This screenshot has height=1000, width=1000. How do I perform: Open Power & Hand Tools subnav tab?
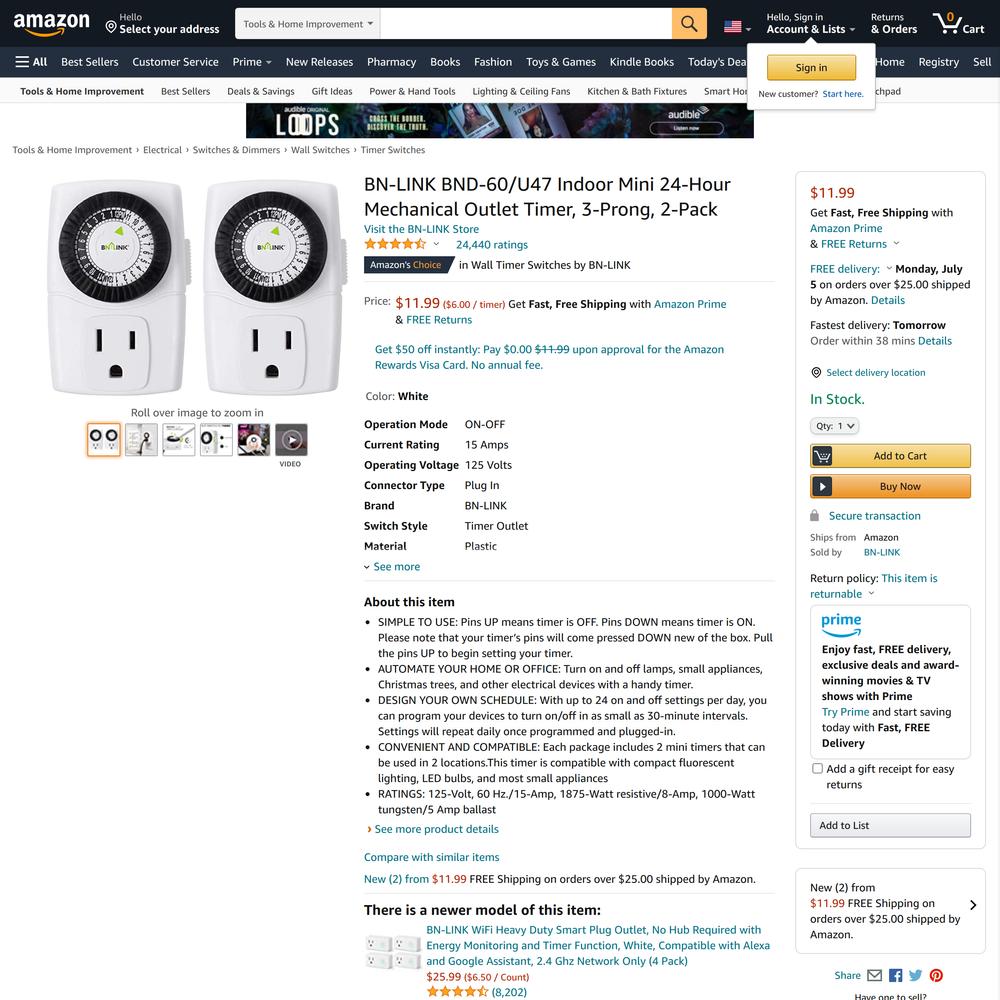(x=412, y=91)
